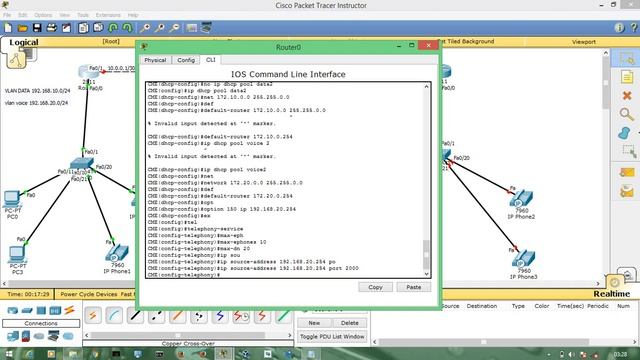Open the Options menu
The height and width of the screenshot is (360, 640).
(x=43, y=15)
